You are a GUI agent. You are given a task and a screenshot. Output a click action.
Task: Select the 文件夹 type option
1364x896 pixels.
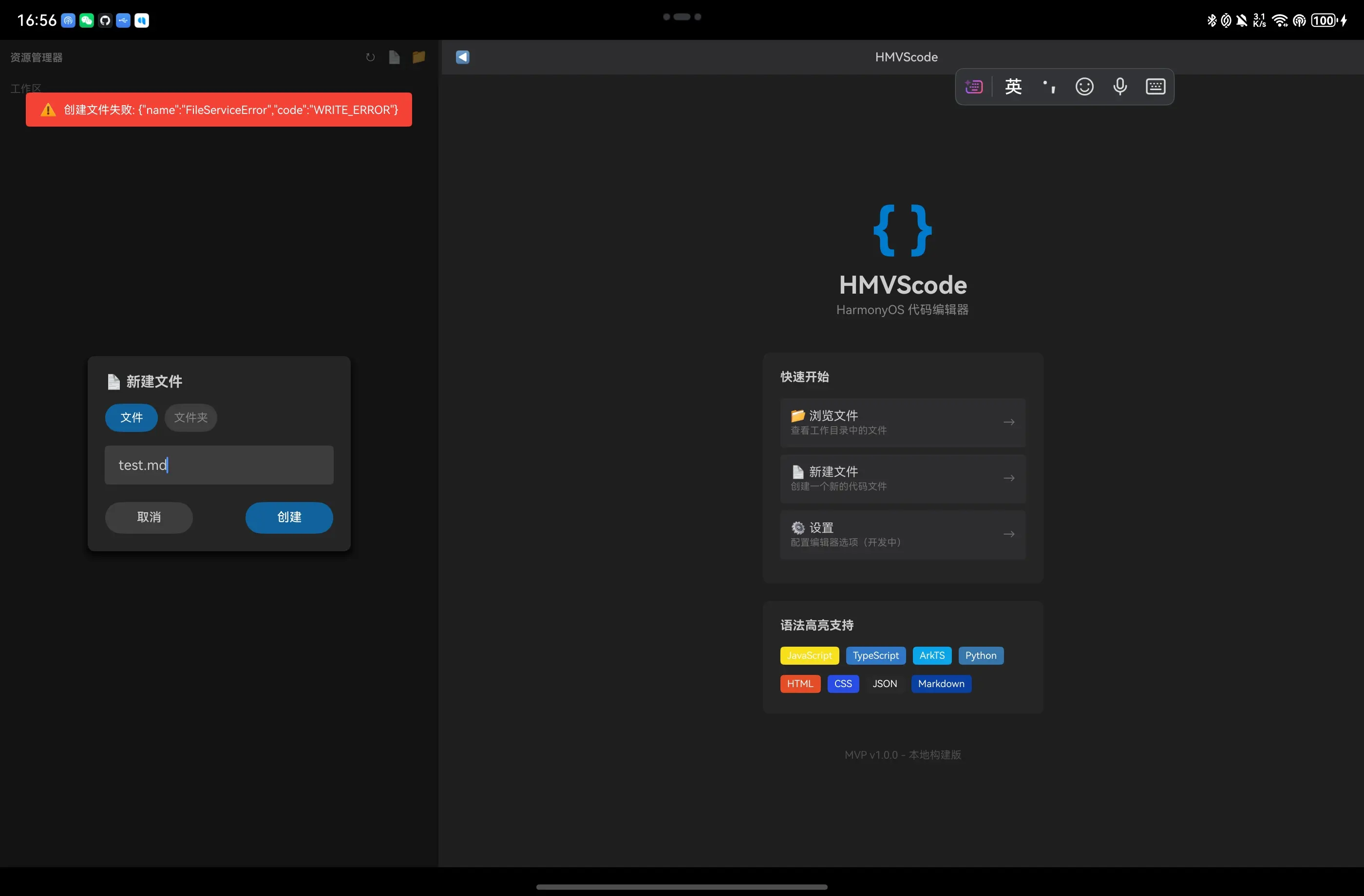click(x=191, y=418)
